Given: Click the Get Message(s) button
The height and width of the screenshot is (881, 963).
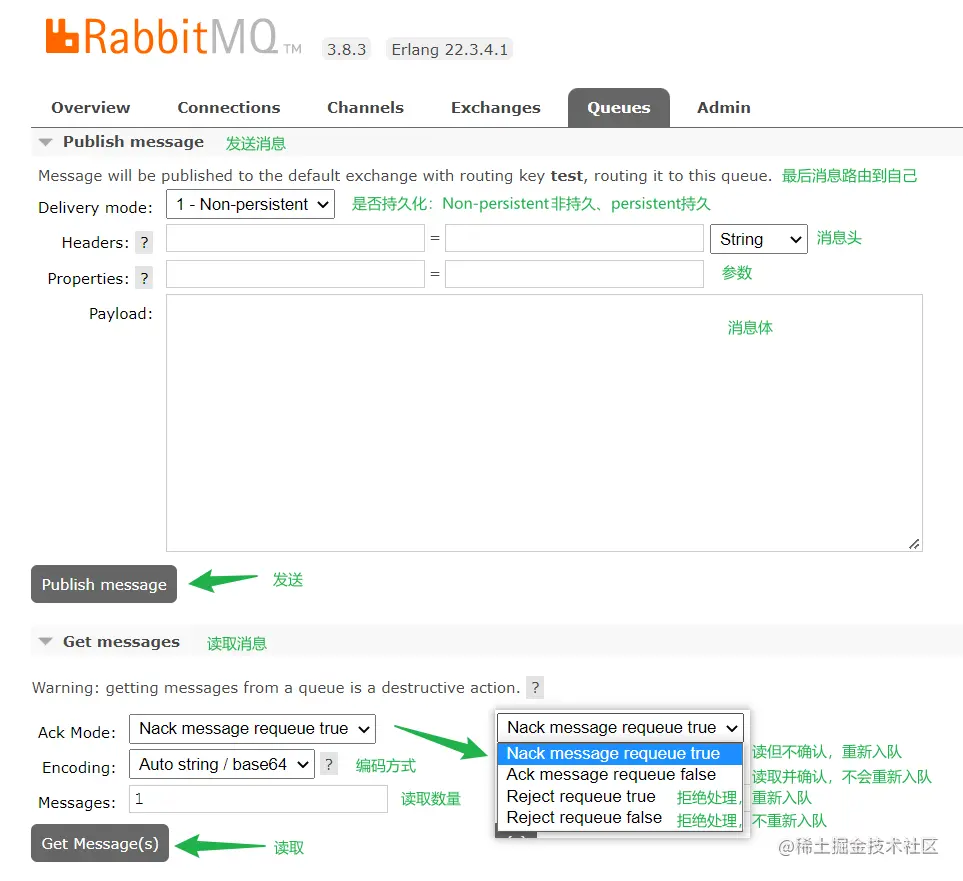Looking at the screenshot, I should [x=99, y=844].
